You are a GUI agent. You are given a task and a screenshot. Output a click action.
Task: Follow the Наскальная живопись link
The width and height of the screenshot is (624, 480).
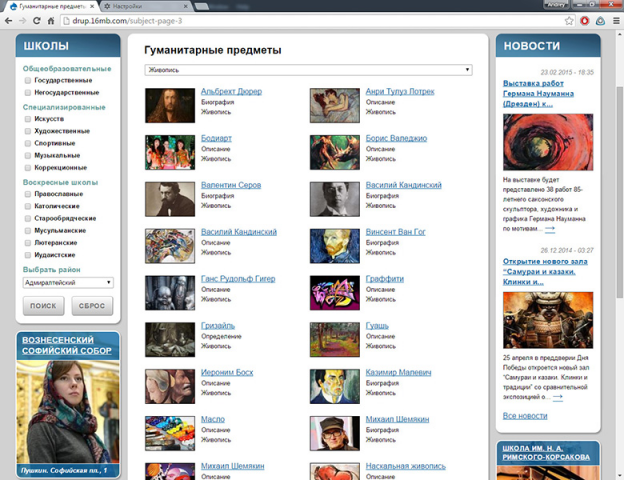point(406,466)
